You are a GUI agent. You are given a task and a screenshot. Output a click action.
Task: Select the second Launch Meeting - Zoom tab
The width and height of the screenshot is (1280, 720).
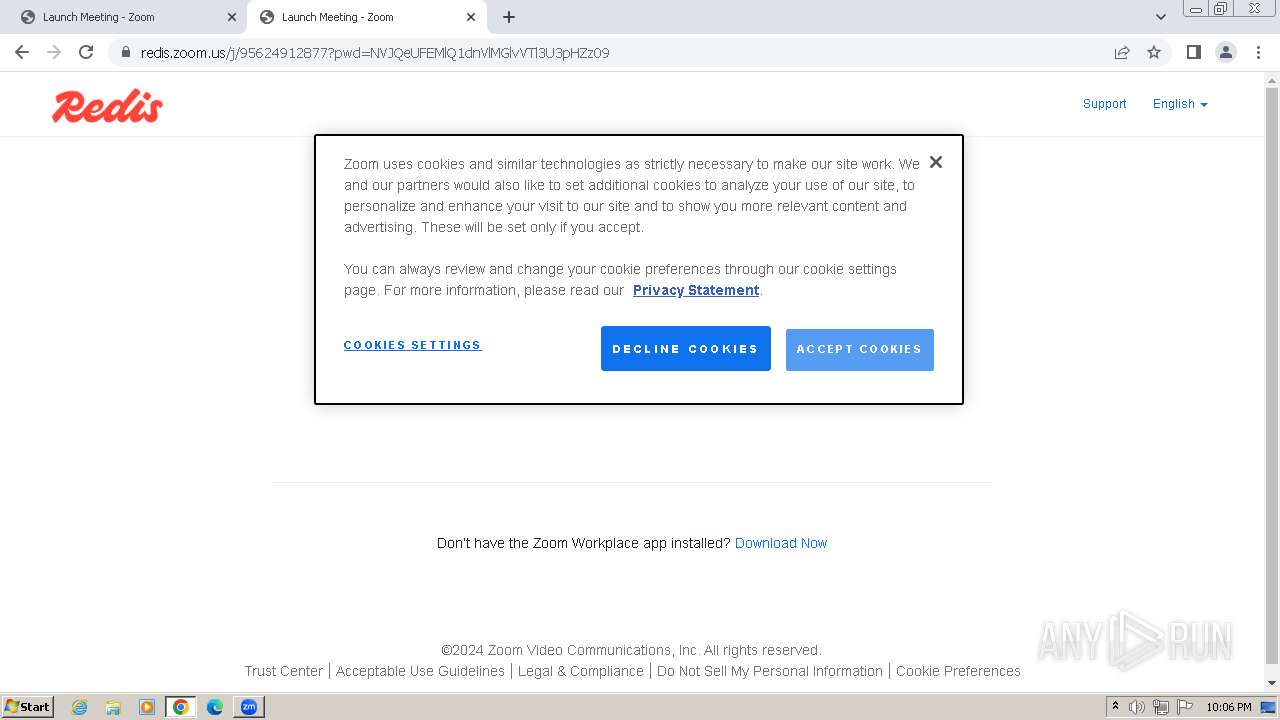pos(366,17)
